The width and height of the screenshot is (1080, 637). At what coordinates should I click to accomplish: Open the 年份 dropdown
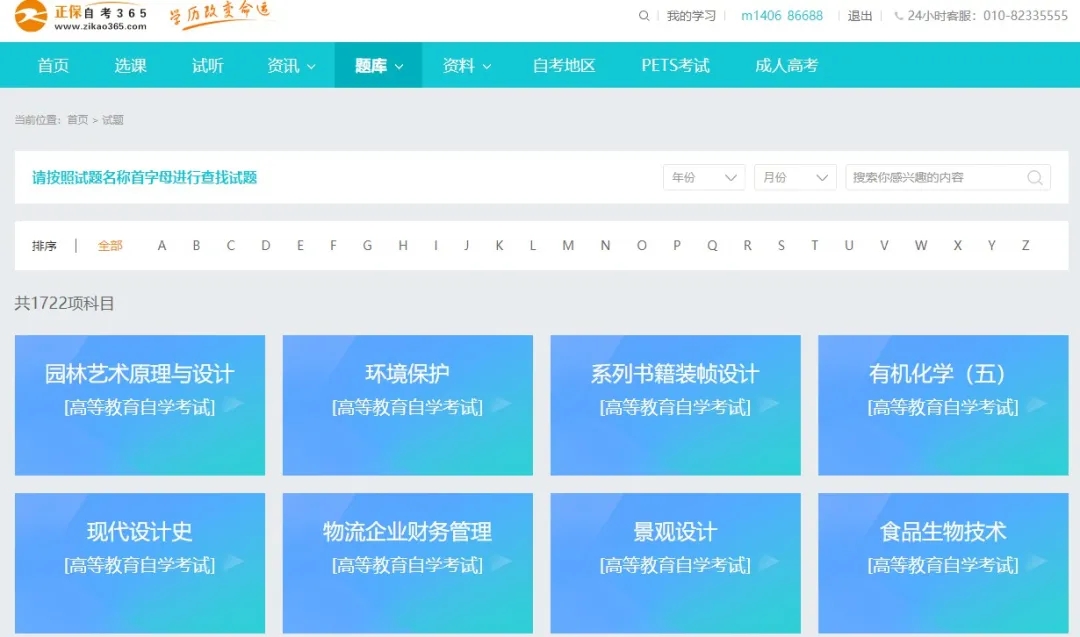tap(703, 177)
